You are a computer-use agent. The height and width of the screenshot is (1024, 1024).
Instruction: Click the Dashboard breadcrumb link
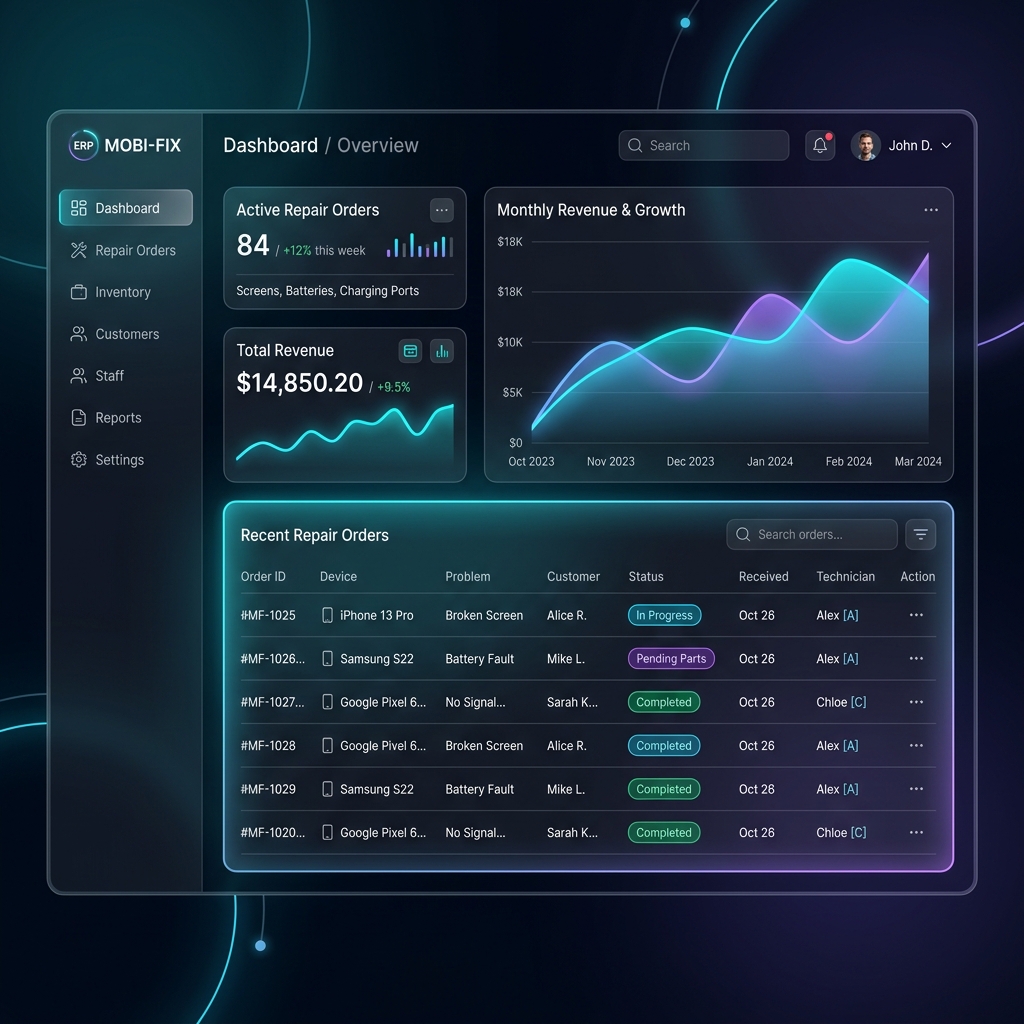click(270, 145)
